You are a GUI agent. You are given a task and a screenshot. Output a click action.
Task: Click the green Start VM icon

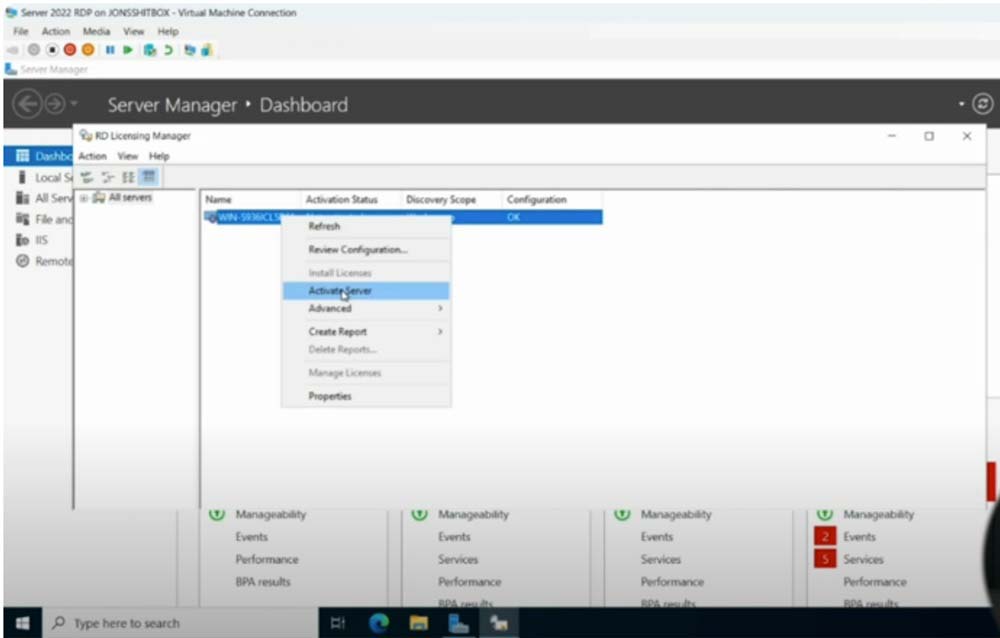[128, 49]
